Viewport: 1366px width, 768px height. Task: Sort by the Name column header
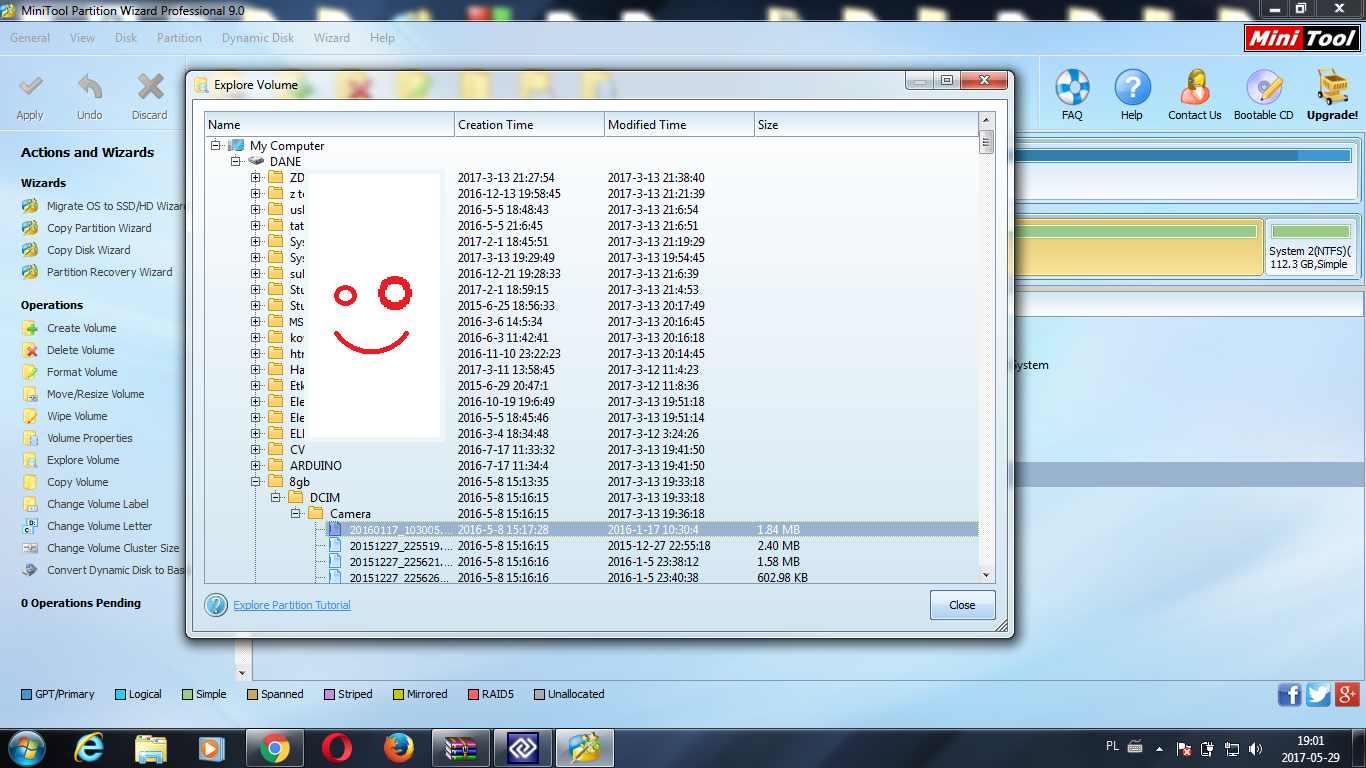330,125
